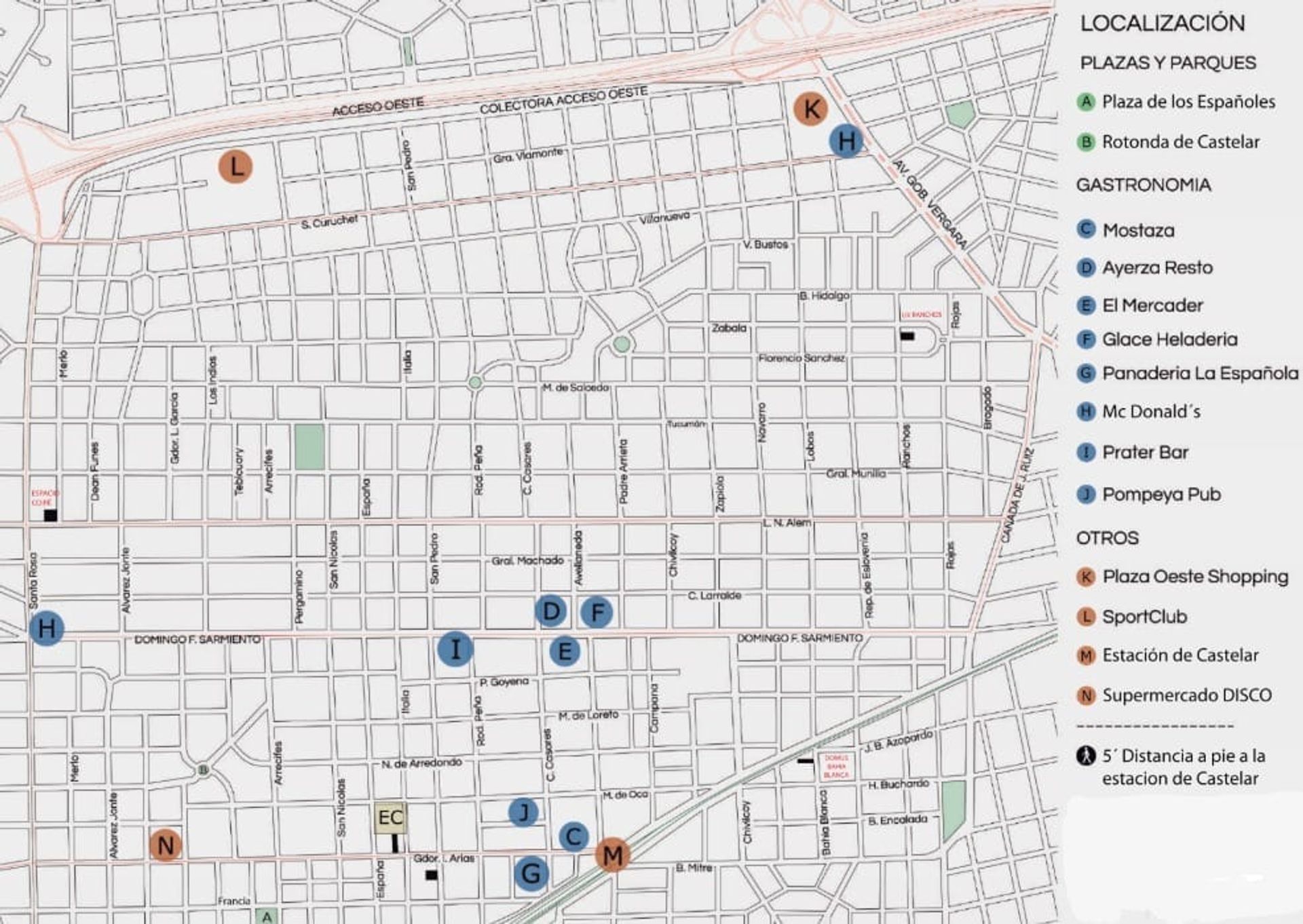Click the walking person icon in legend
This screenshot has width=1303, height=924.
point(1087,756)
